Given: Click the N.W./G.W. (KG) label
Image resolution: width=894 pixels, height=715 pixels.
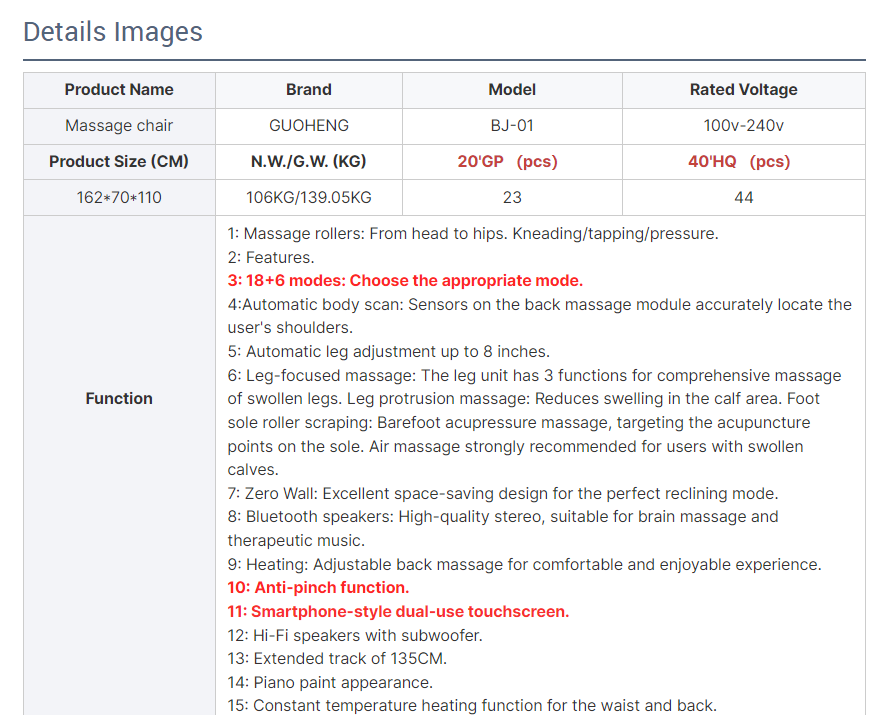Looking at the screenshot, I should (308, 162).
